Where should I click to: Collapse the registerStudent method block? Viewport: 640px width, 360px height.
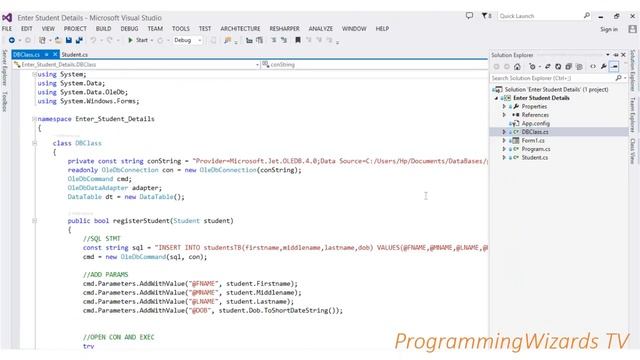[x=34, y=221]
